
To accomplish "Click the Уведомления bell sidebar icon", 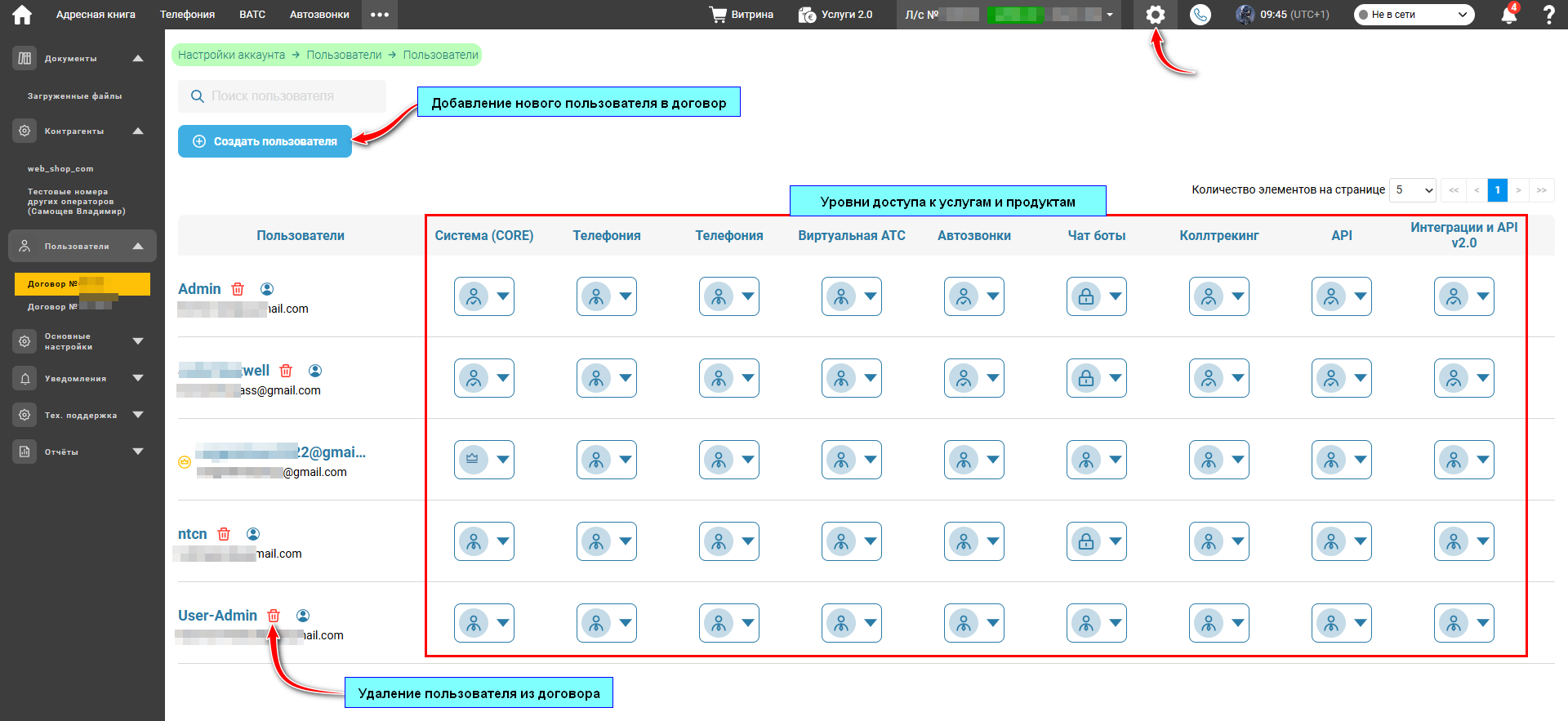I will tap(24, 378).
